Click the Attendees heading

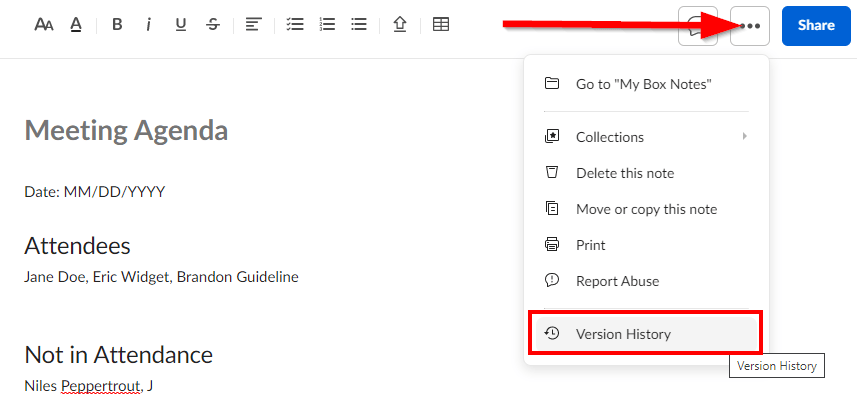click(x=77, y=246)
